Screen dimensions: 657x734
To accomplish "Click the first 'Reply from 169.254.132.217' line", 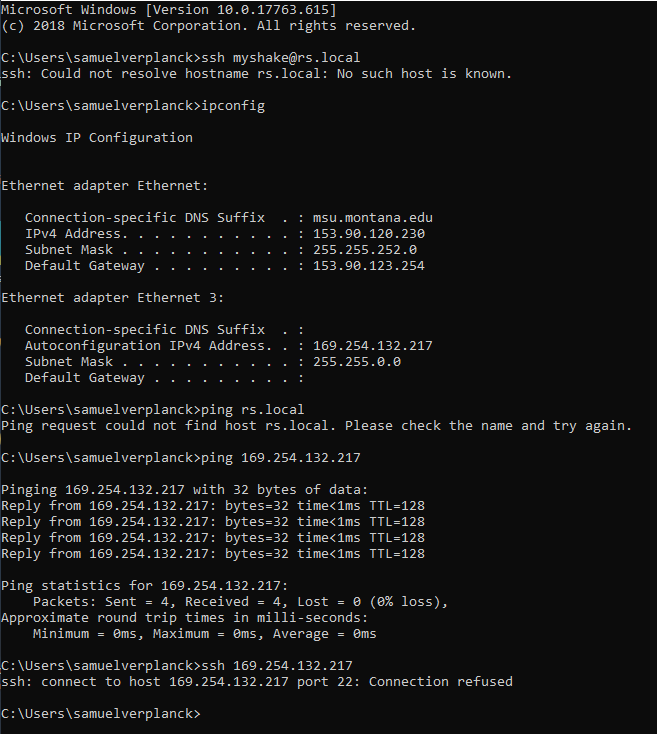I will [213, 506].
